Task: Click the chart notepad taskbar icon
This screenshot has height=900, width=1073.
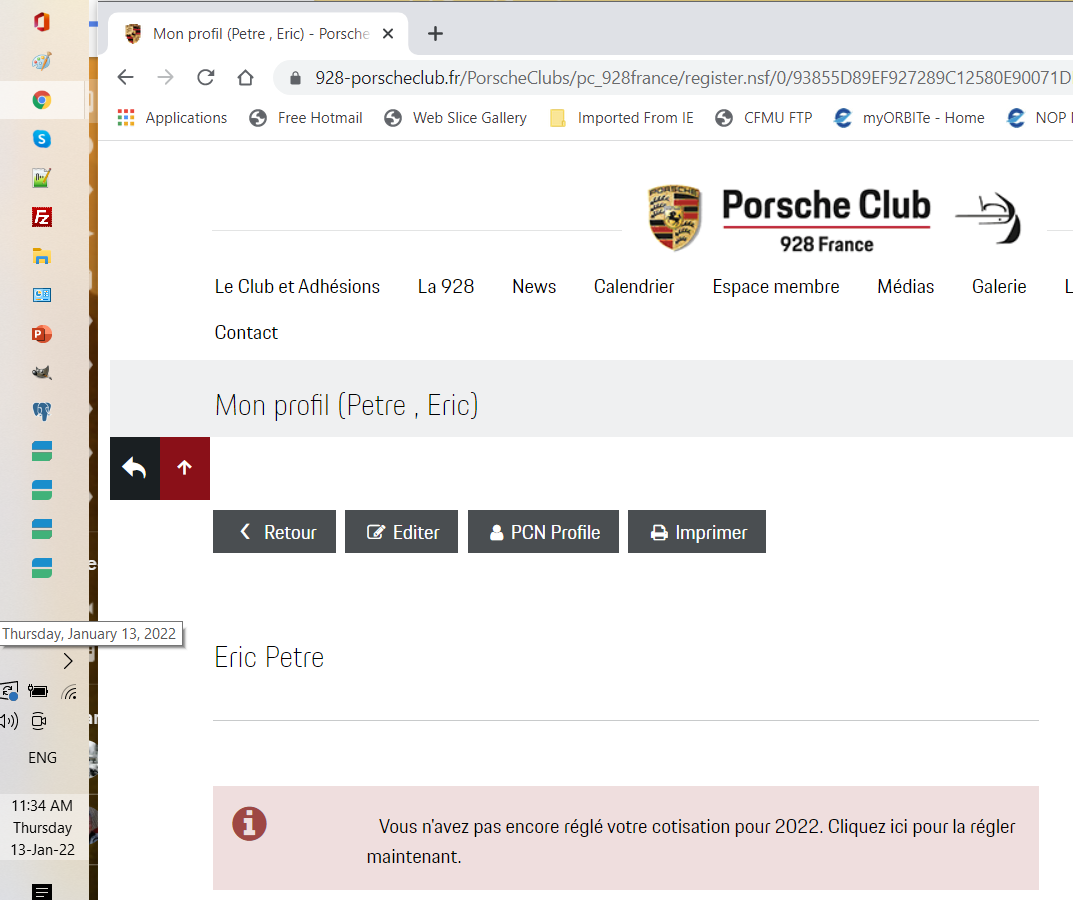Action: pos(42,178)
